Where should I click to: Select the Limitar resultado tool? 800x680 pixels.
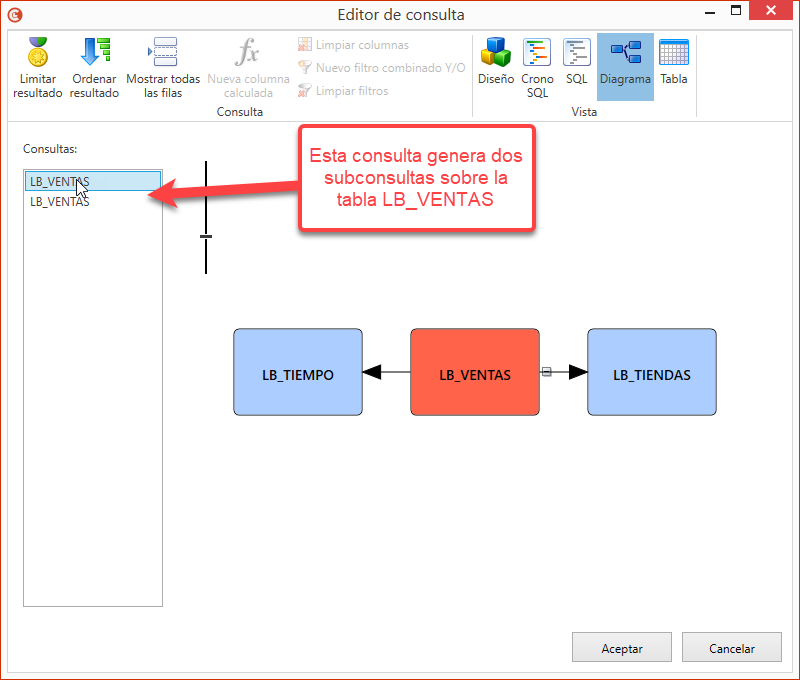[x=37, y=67]
